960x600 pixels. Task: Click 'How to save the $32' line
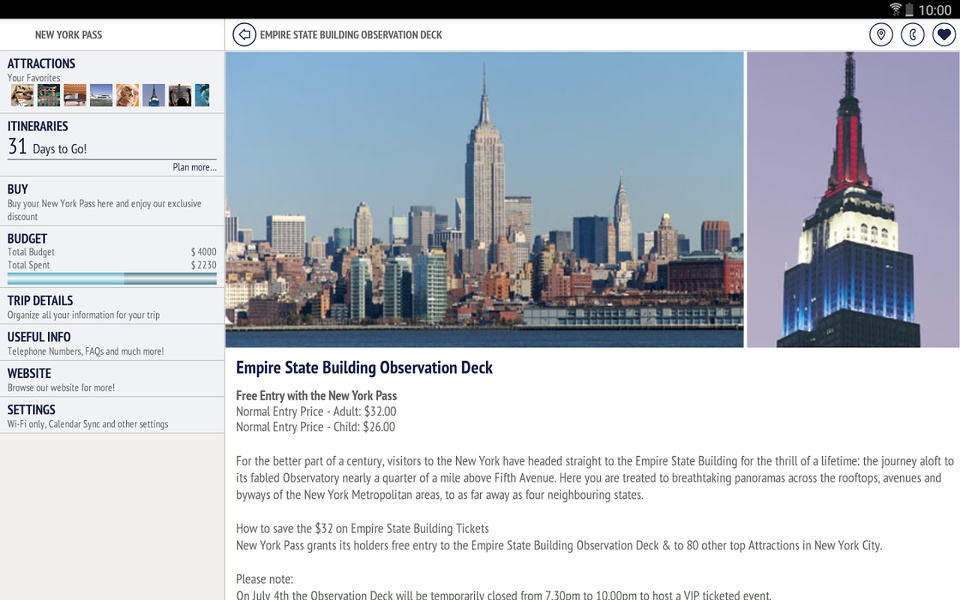click(x=362, y=528)
